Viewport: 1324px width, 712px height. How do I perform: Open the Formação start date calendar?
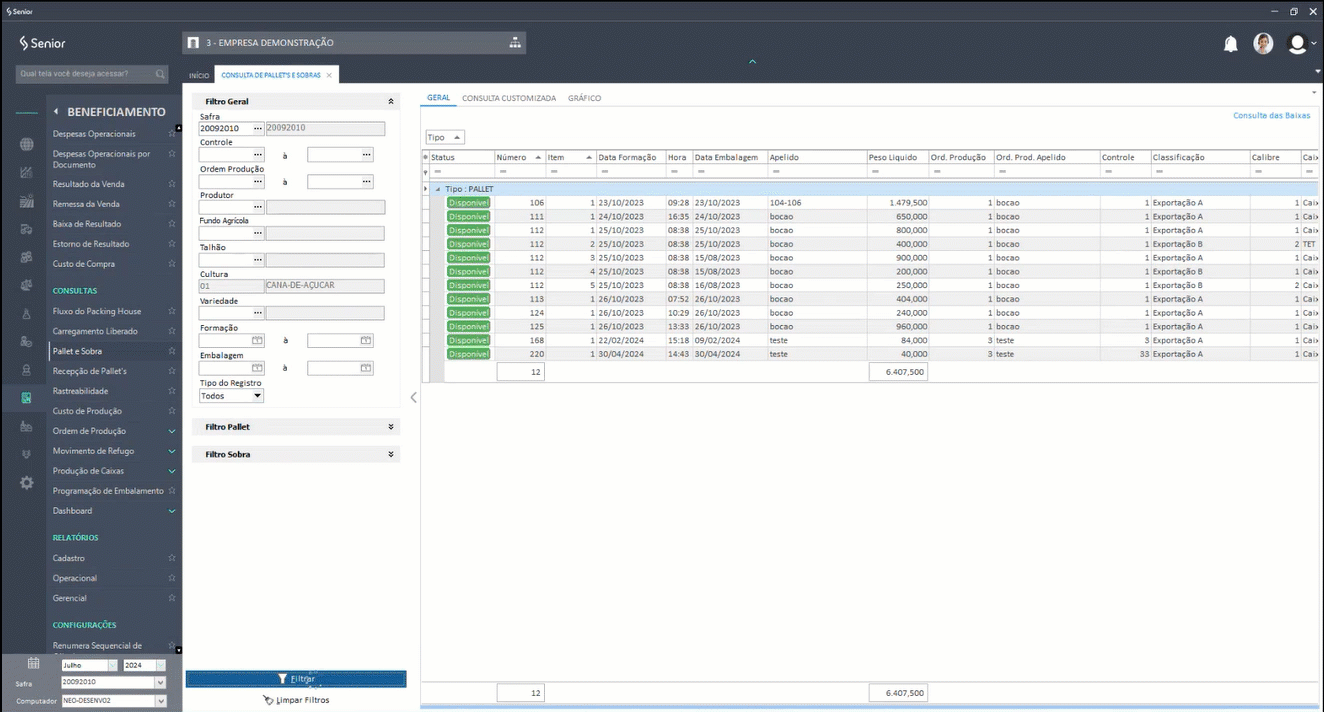point(257,341)
